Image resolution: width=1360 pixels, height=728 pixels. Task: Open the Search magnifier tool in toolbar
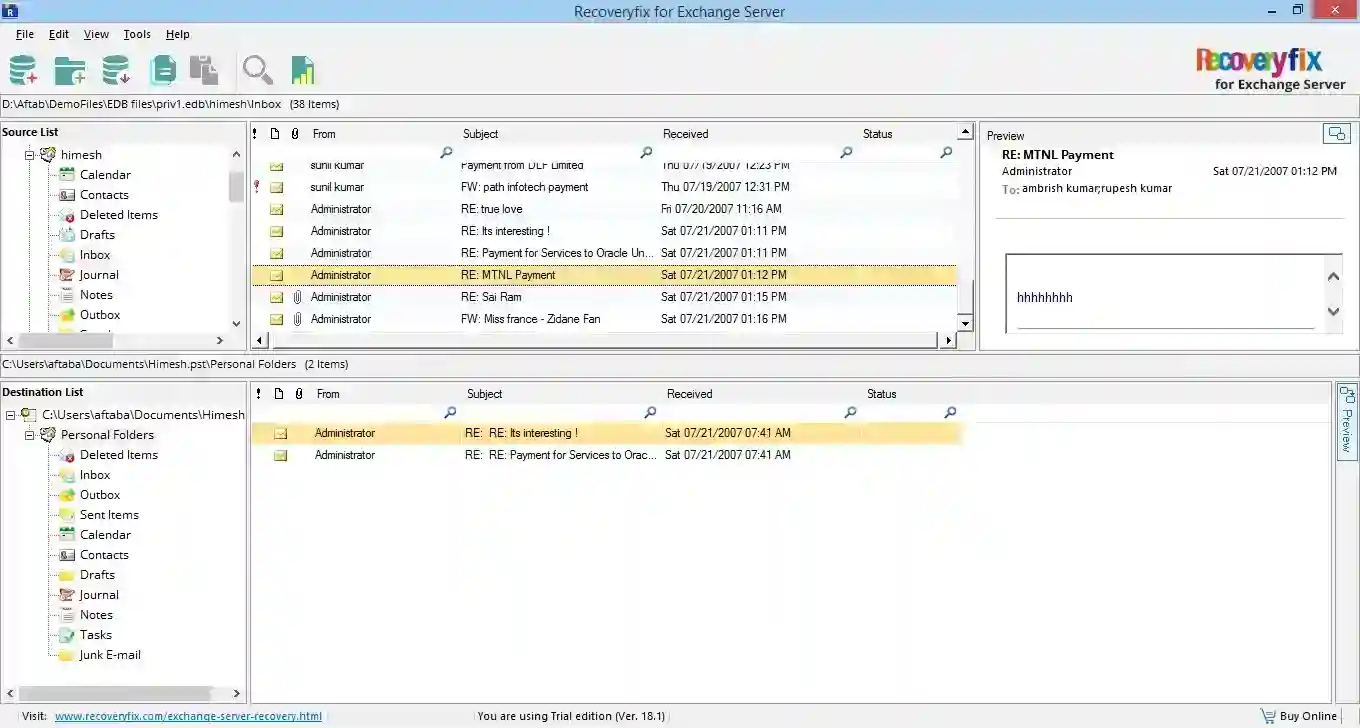(258, 70)
